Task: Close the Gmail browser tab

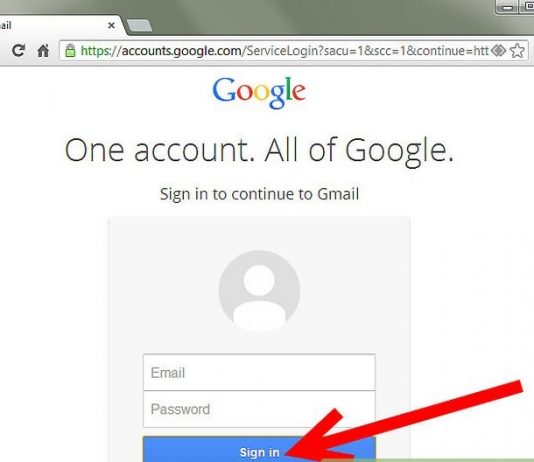Action: (111, 25)
